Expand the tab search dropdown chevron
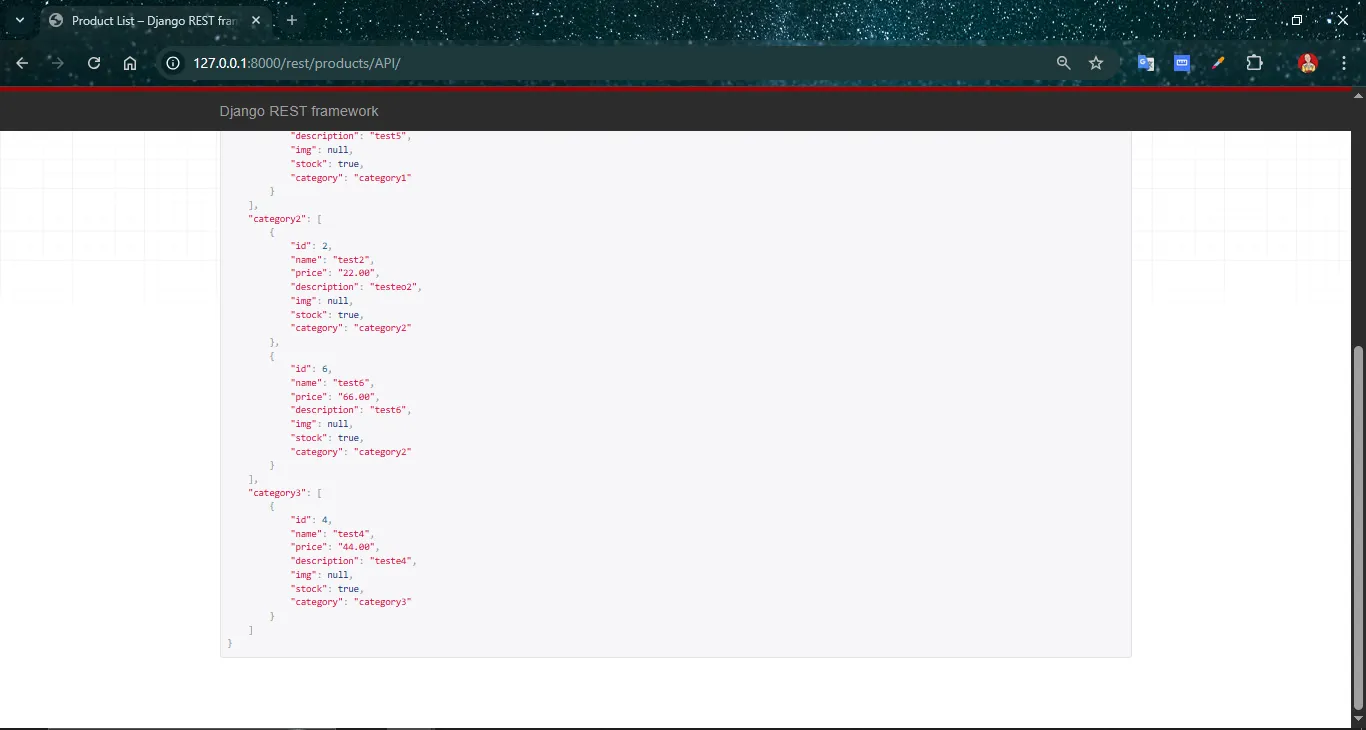Viewport: 1366px width, 730px height. pyautogui.click(x=19, y=20)
